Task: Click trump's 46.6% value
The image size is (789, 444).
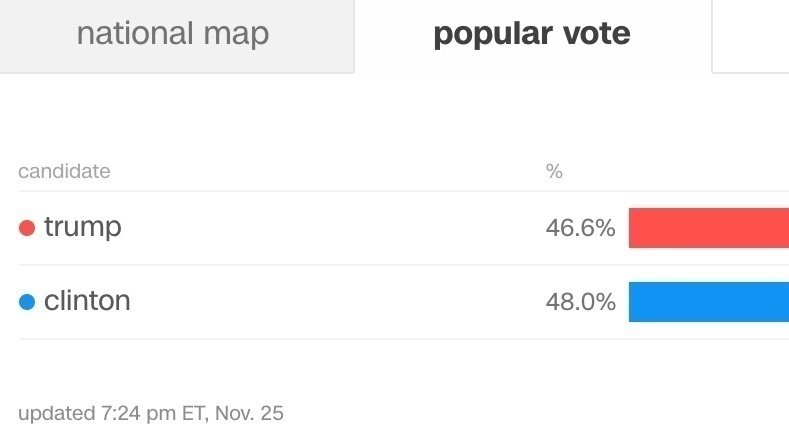Action: click(x=580, y=228)
